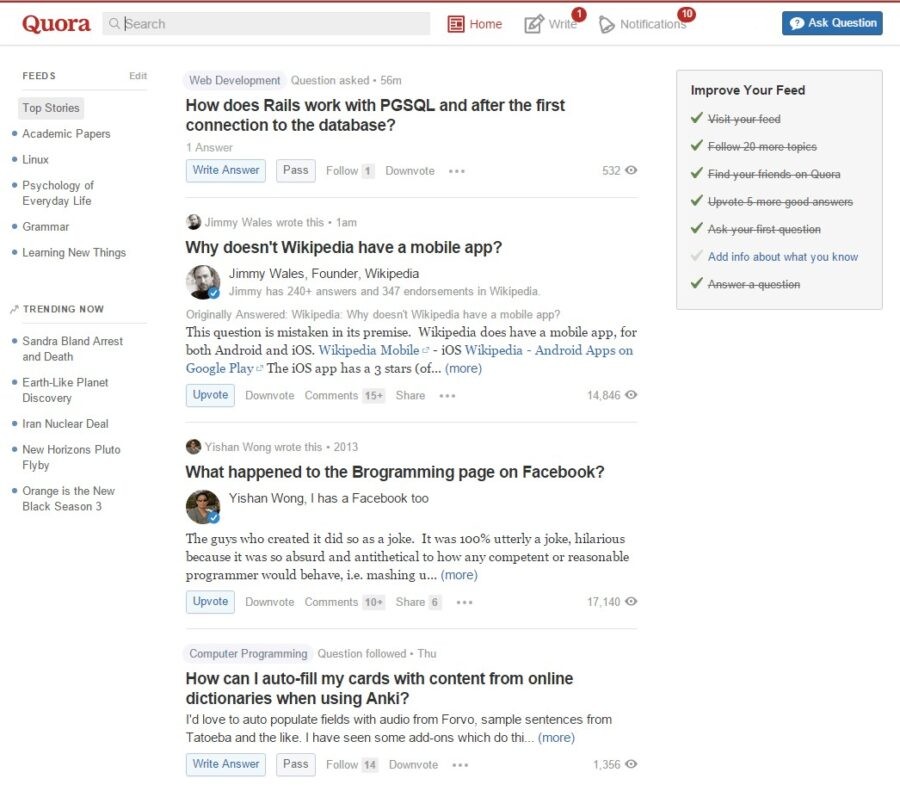The image size is (900, 791).
Task: Follow the Rails PGSQL question
Action: (350, 171)
